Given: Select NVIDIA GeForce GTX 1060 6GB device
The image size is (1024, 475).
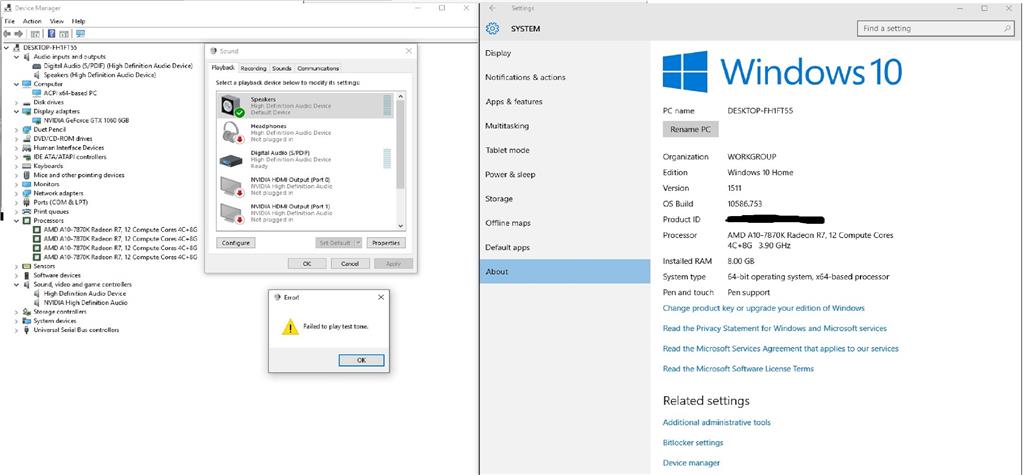Looking at the screenshot, I should [x=86, y=120].
